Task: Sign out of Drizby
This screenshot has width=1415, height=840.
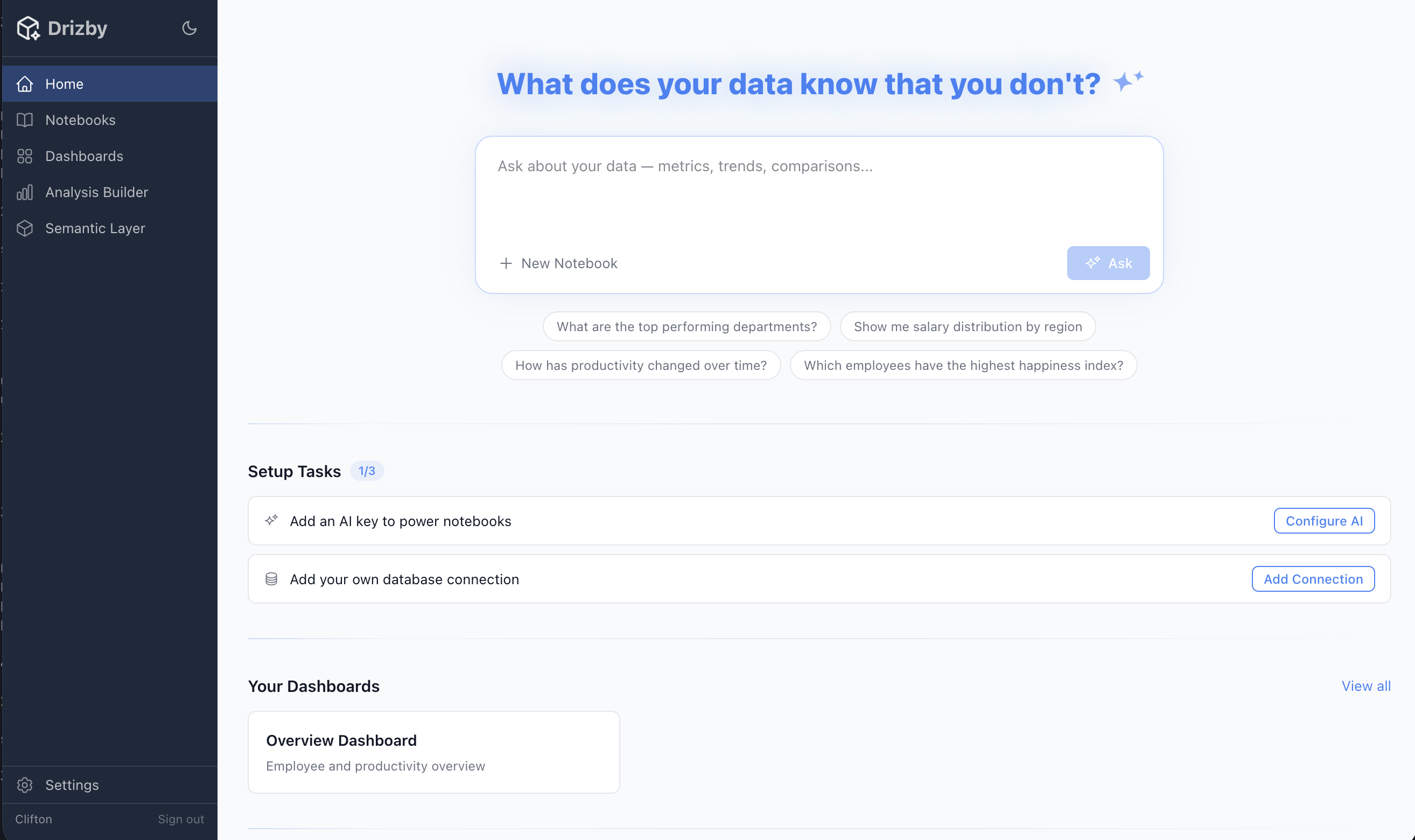Action: point(180,818)
